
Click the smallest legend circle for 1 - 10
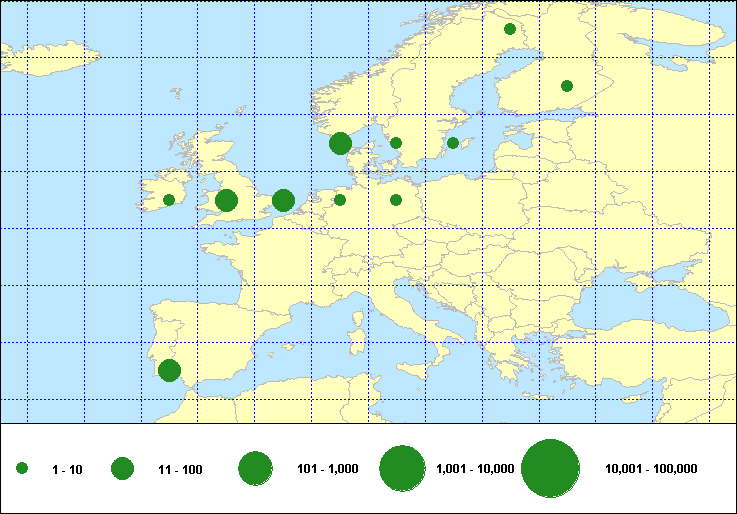[22, 468]
